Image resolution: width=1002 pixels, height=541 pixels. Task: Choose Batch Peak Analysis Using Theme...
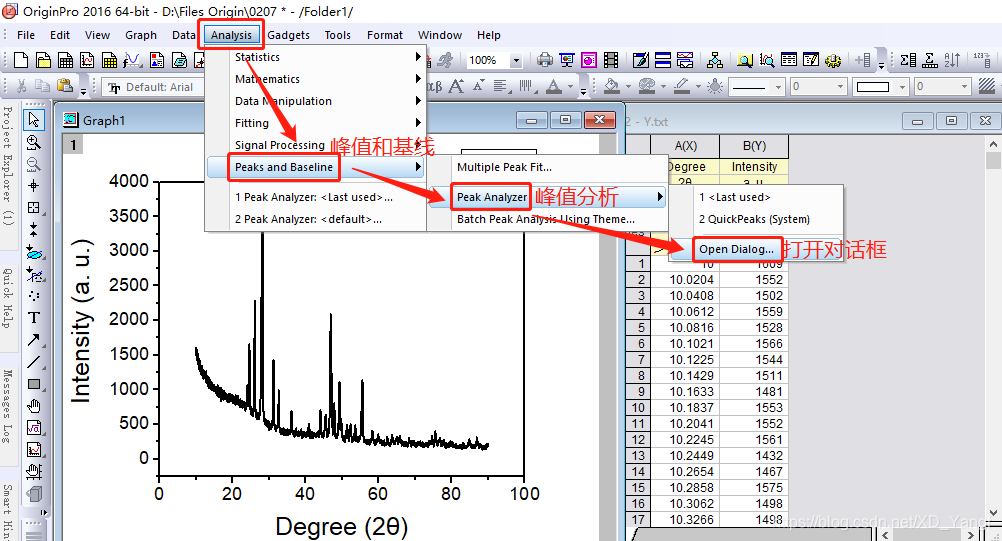(546, 219)
